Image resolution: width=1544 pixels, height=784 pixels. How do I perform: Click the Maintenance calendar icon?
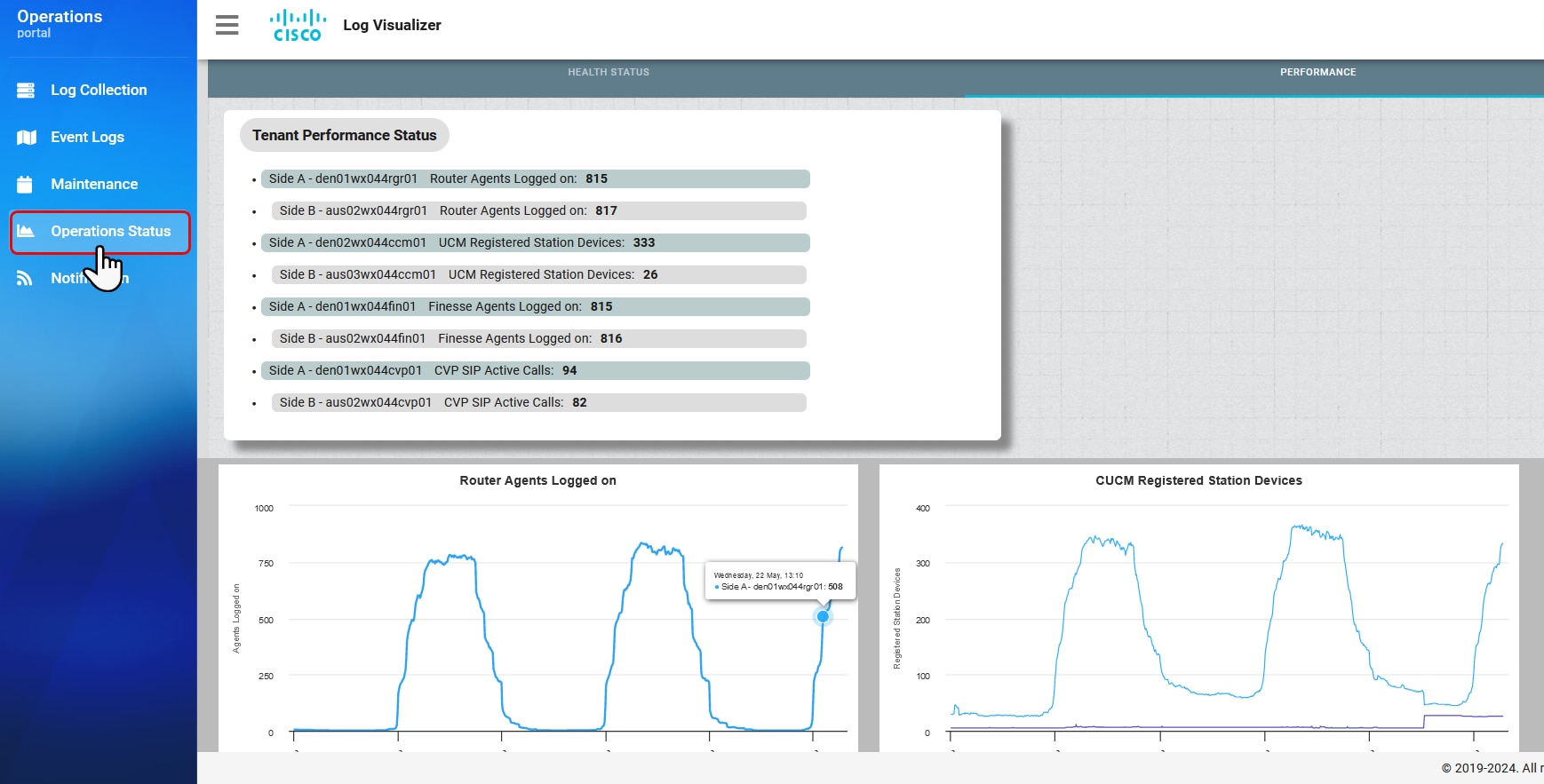(25, 184)
